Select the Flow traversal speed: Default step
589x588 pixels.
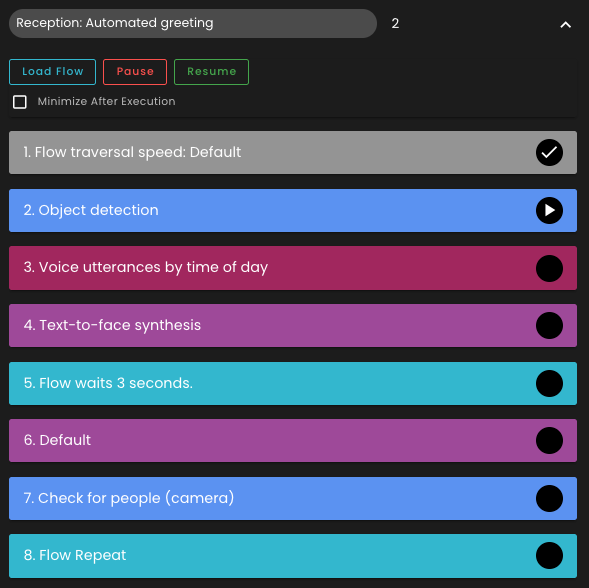293,153
